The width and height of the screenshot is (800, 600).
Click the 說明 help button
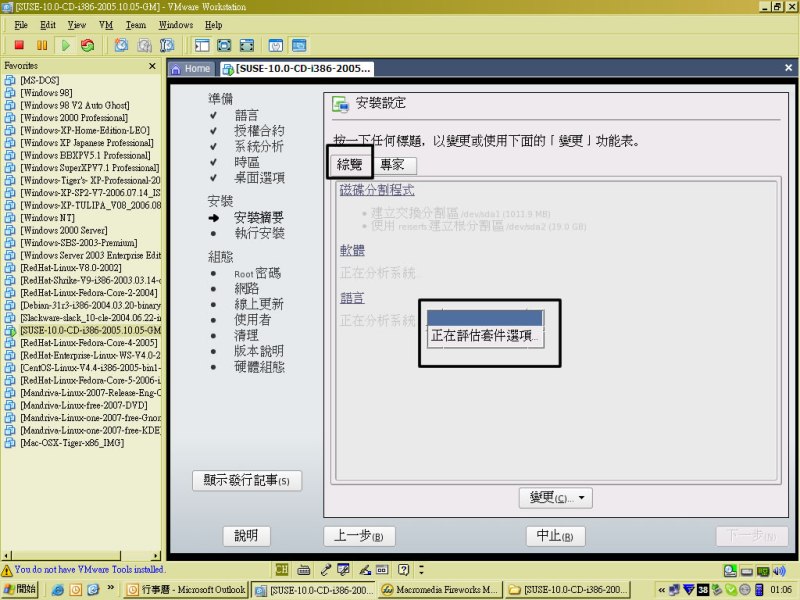click(247, 536)
